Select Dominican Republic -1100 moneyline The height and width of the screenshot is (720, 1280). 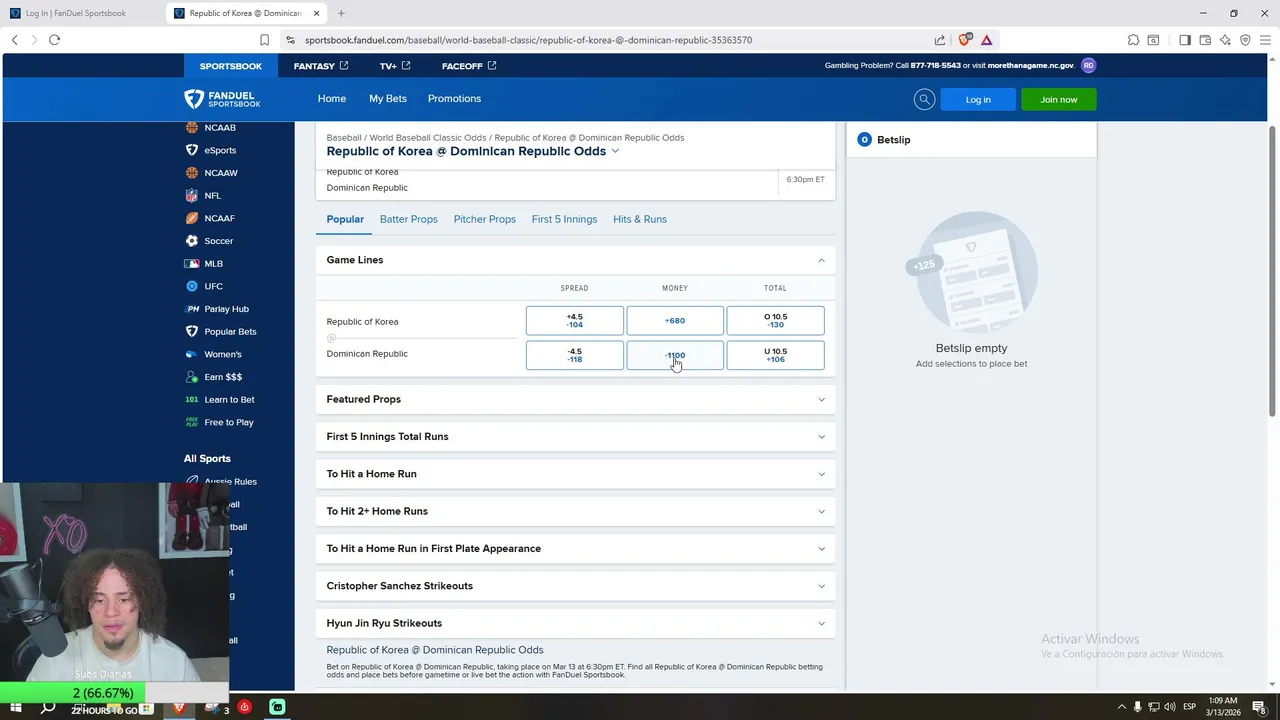coord(675,355)
